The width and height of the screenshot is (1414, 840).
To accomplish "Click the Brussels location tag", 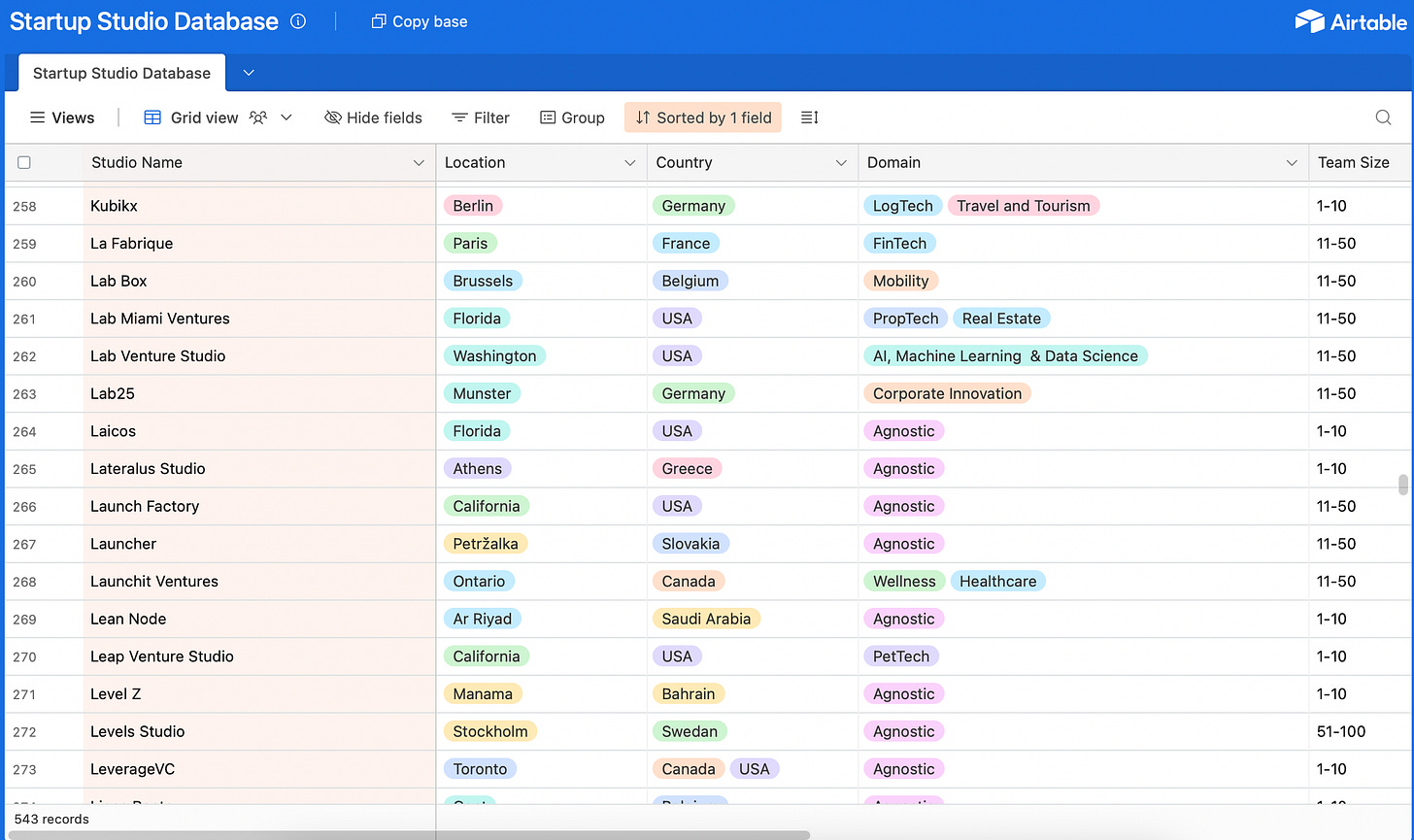I will pyautogui.click(x=483, y=281).
